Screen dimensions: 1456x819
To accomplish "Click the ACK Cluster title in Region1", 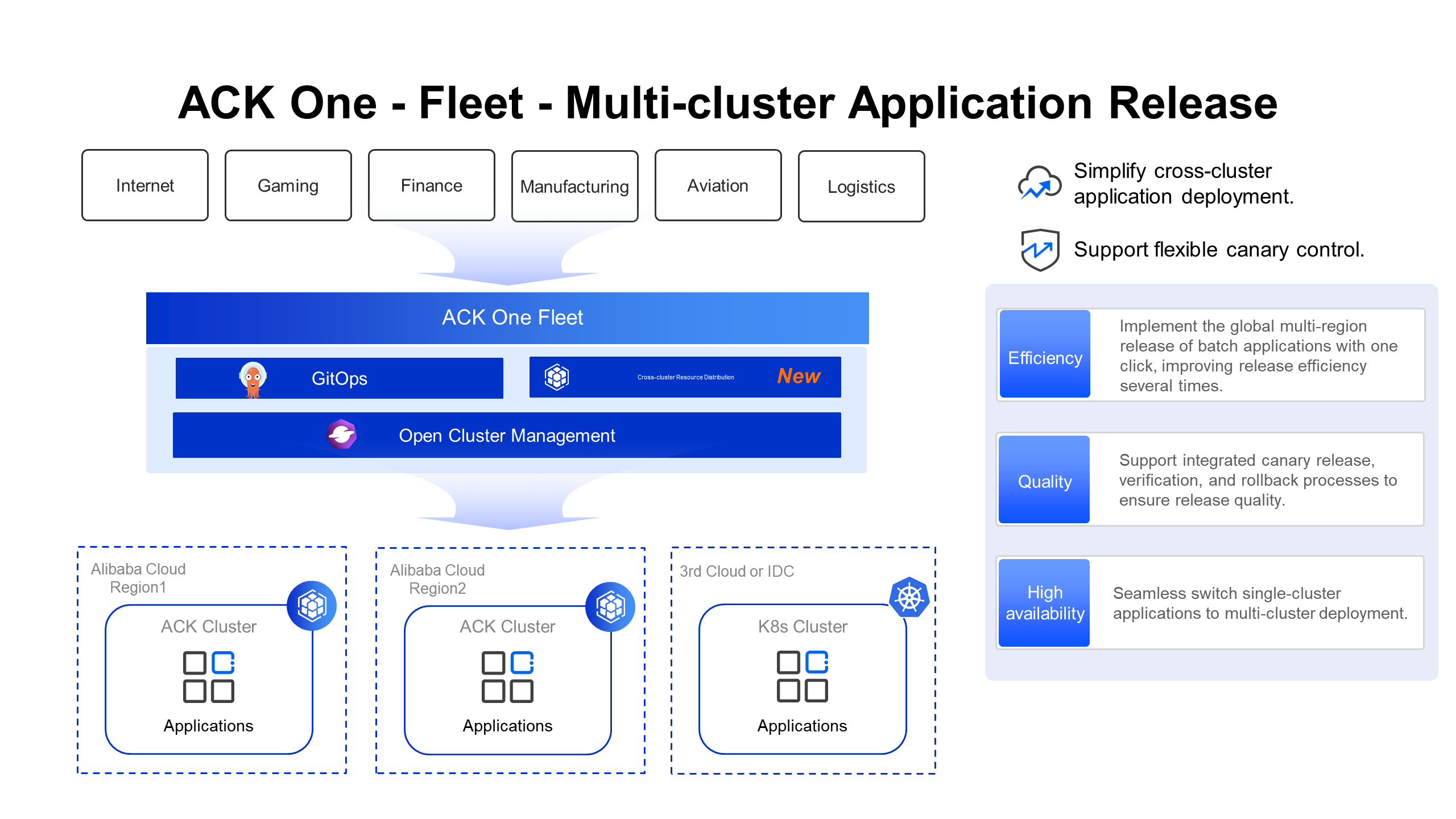I will pos(209,626).
